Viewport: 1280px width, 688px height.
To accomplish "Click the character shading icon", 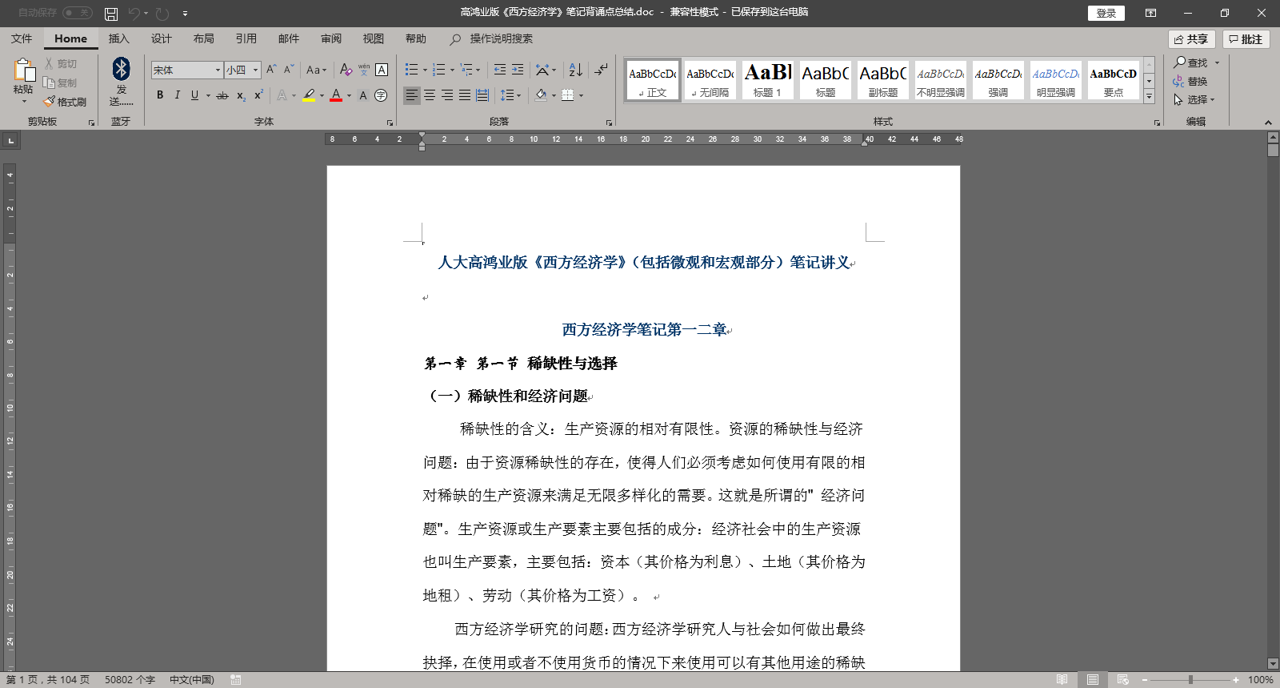I will (363, 96).
